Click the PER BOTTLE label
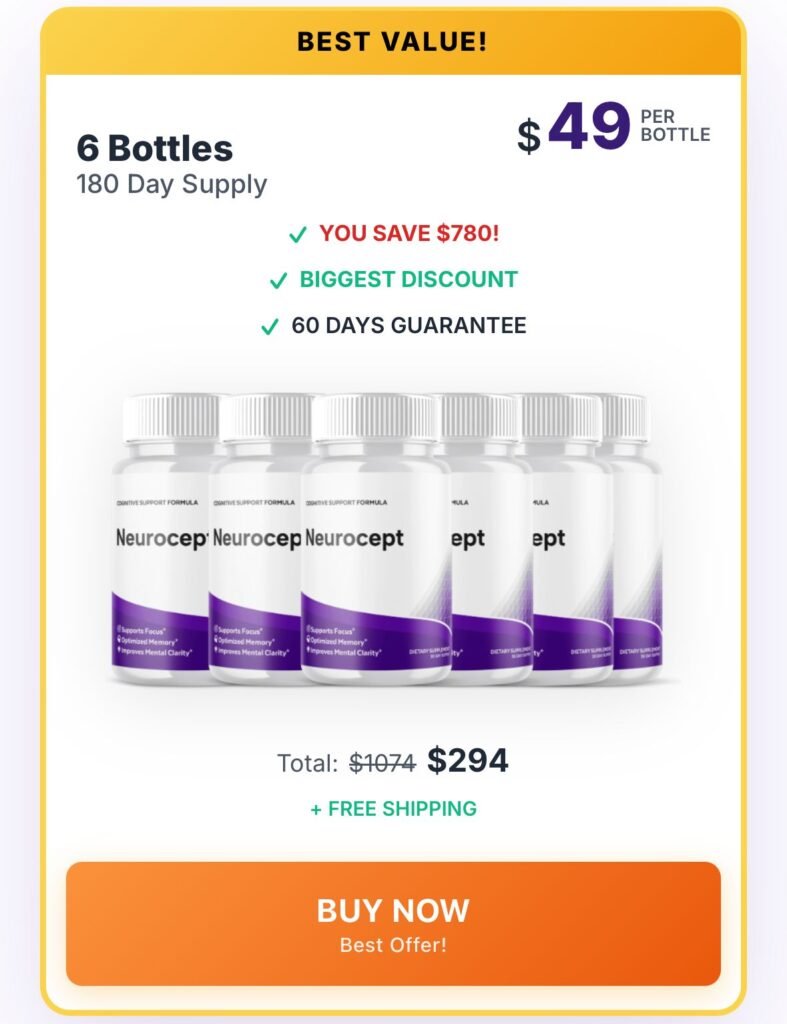This screenshot has height=1024, width=787. [675, 125]
